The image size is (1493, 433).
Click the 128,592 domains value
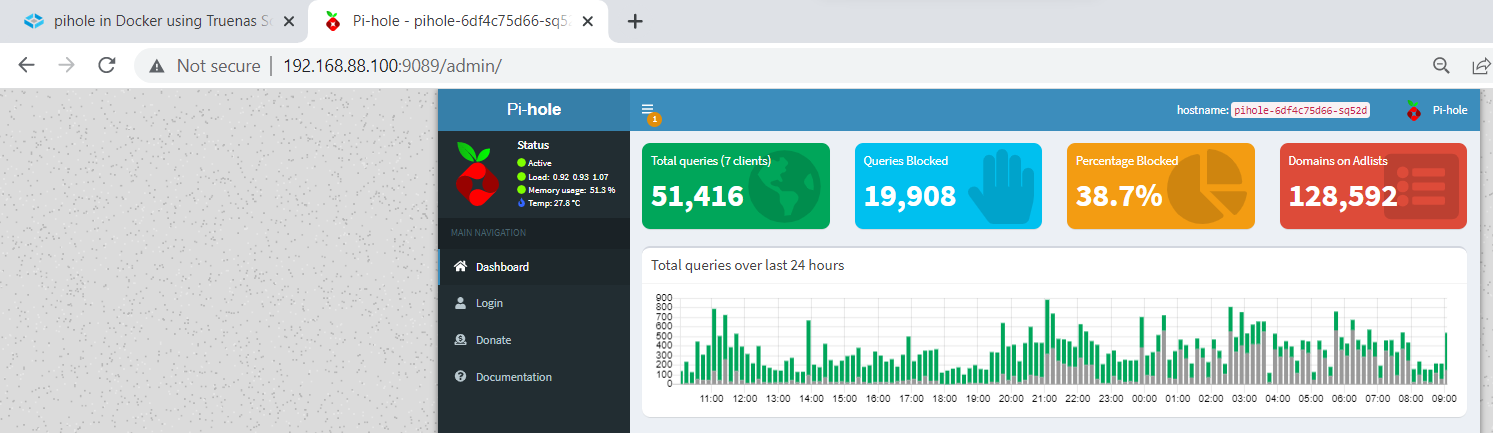[x=1343, y=196]
